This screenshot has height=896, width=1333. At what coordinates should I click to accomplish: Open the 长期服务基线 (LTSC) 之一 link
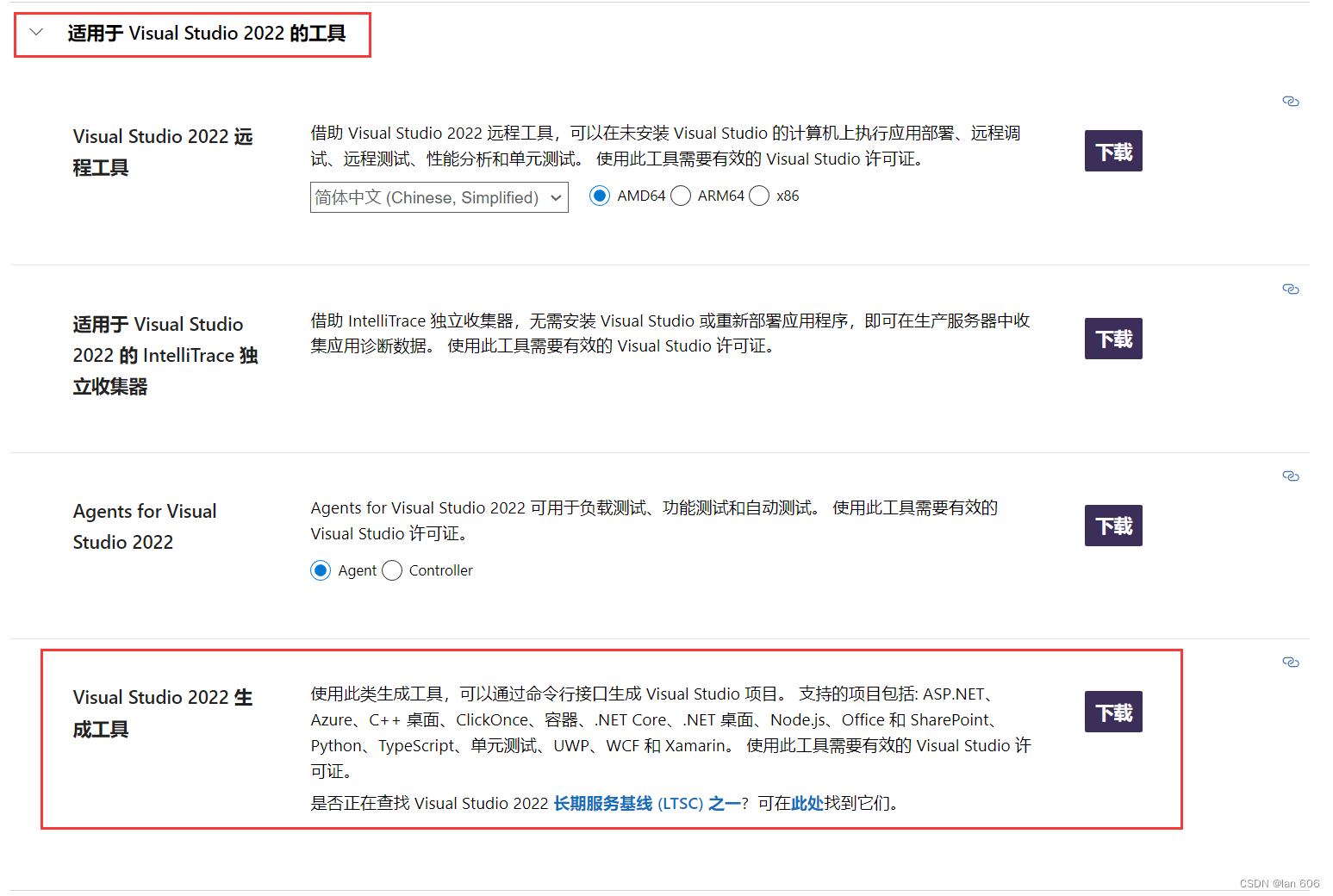(647, 804)
